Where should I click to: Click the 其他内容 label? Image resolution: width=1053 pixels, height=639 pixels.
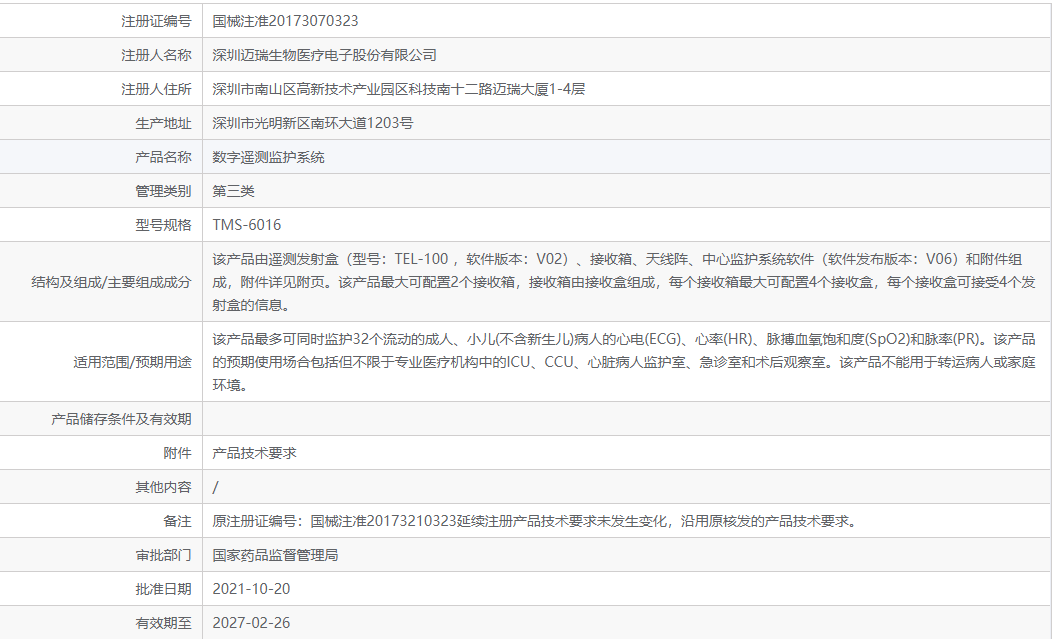[163, 487]
